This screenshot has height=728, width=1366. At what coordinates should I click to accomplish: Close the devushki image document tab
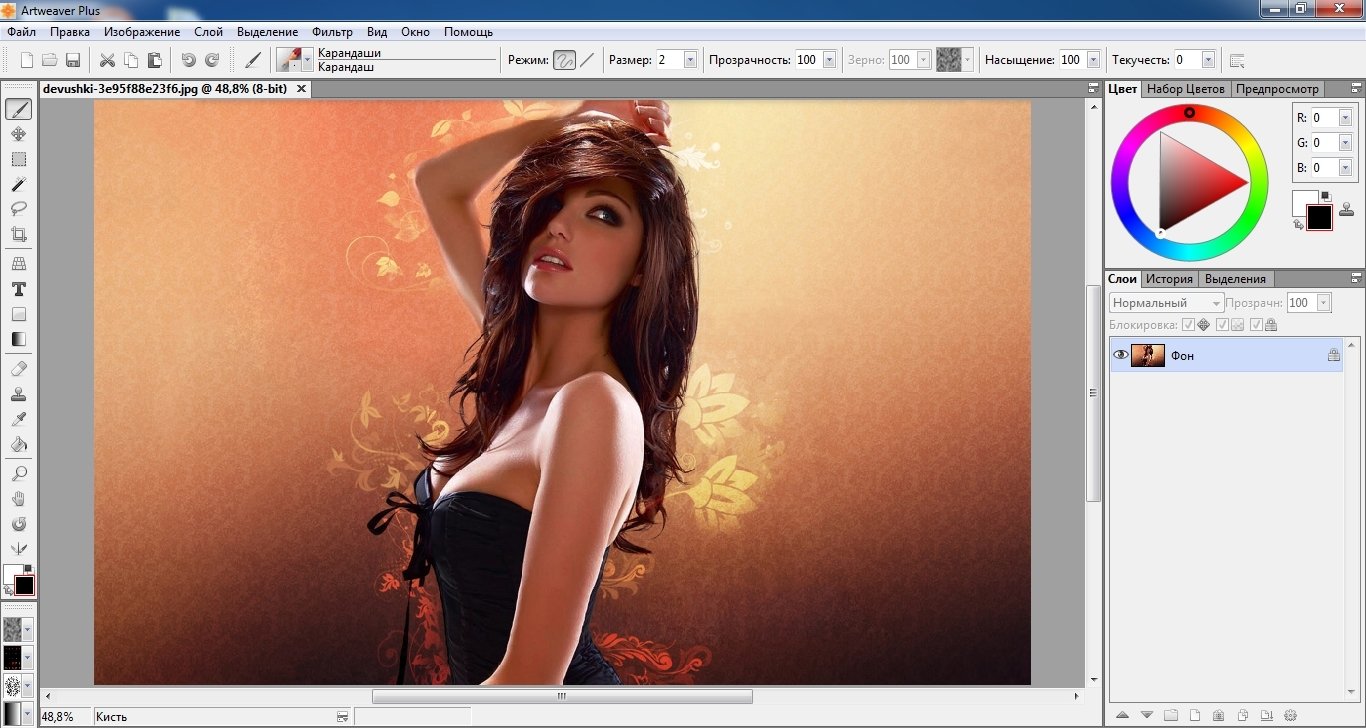coord(300,88)
